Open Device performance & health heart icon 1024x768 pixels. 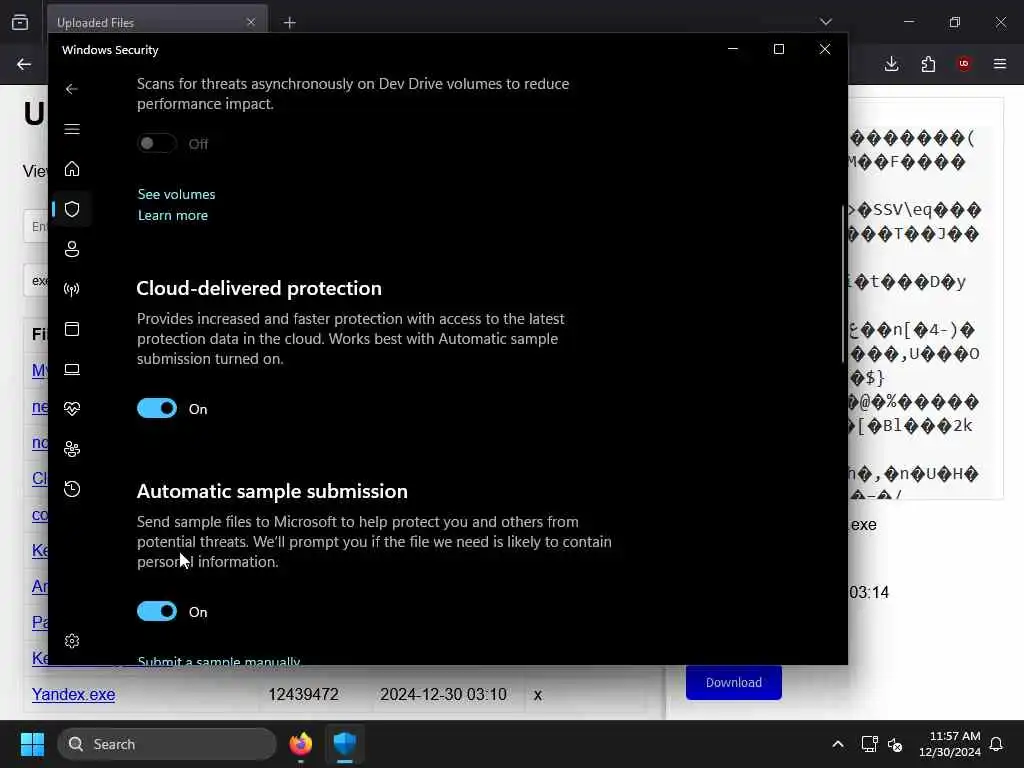click(x=72, y=409)
